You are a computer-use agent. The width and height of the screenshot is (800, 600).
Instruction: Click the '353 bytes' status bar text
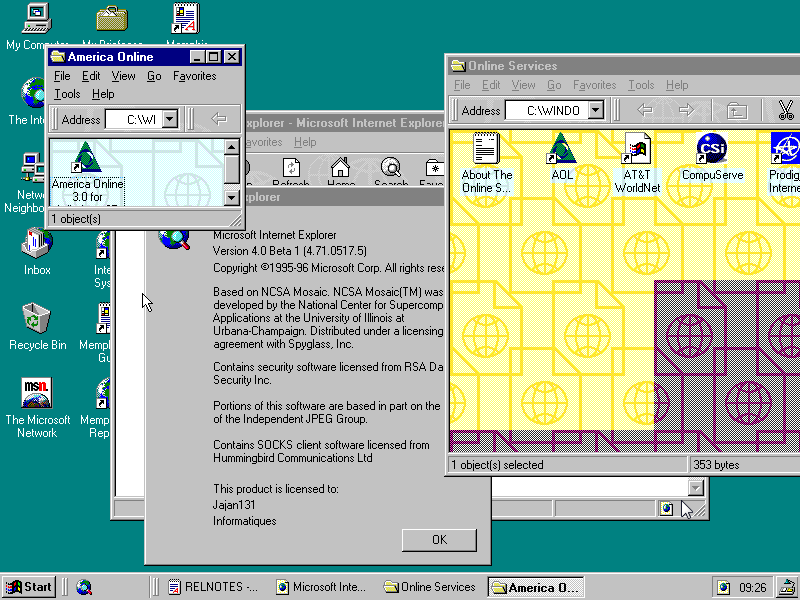pyautogui.click(x=716, y=465)
